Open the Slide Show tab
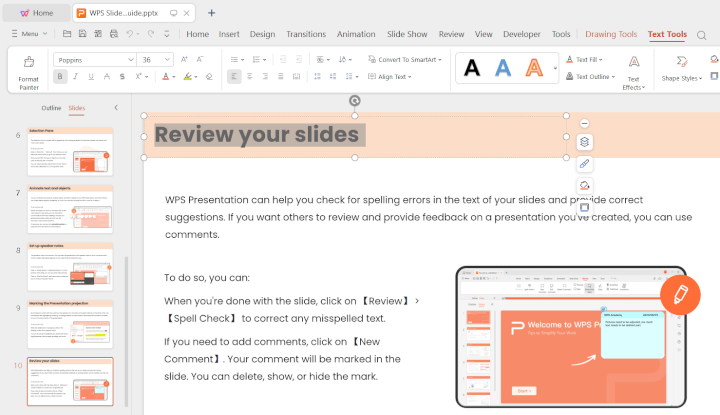This screenshot has width=720, height=415. pos(407,34)
